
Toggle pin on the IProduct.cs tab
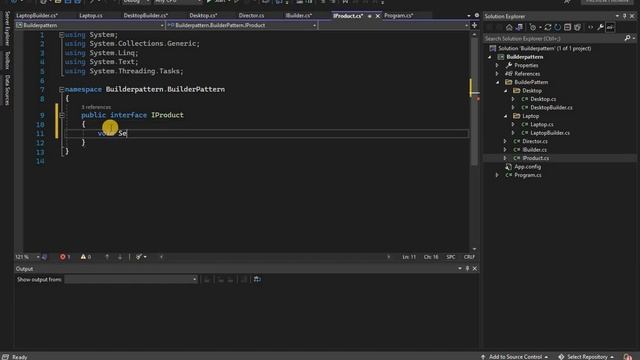pos(370,16)
